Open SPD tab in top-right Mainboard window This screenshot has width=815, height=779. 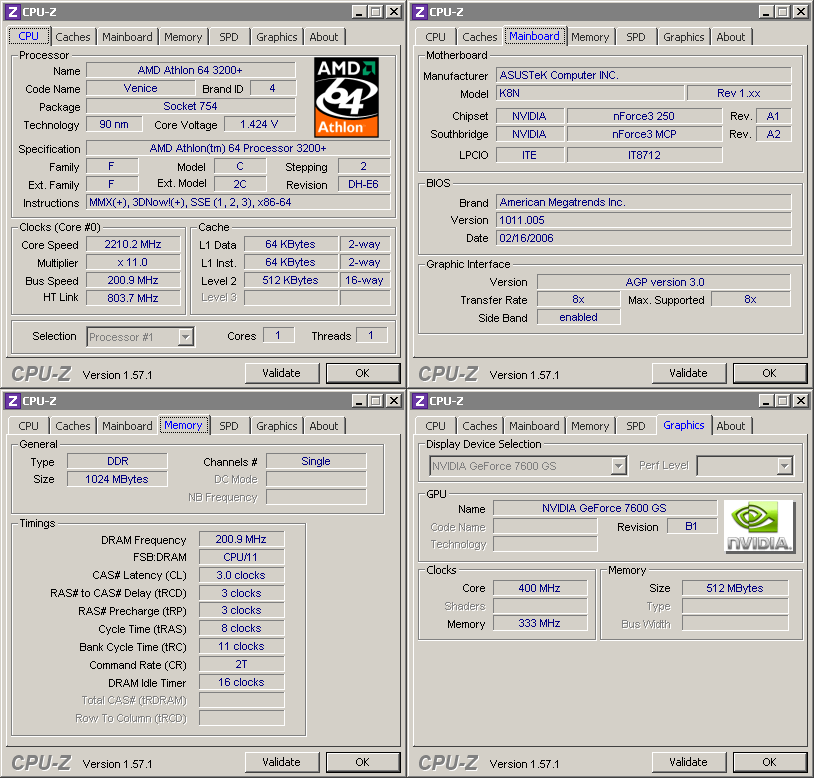636,37
